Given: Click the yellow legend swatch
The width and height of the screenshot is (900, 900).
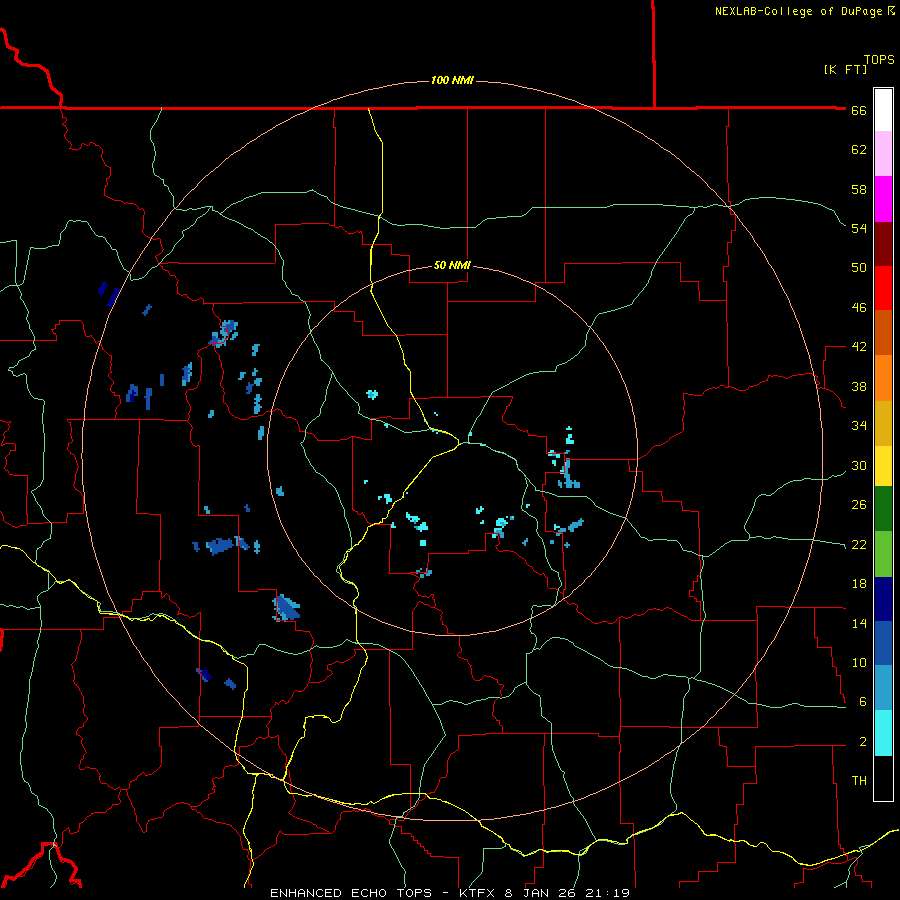Looking at the screenshot, I should tap(883, 466).
